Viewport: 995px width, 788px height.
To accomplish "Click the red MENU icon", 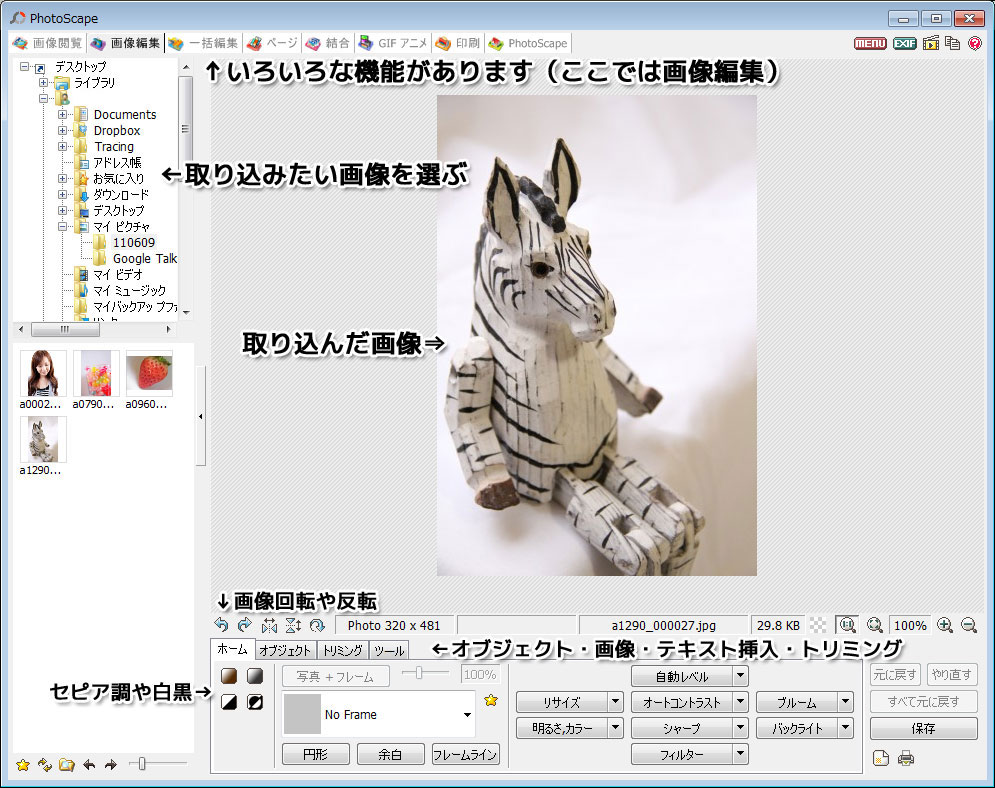I will [x=870, y=43].
